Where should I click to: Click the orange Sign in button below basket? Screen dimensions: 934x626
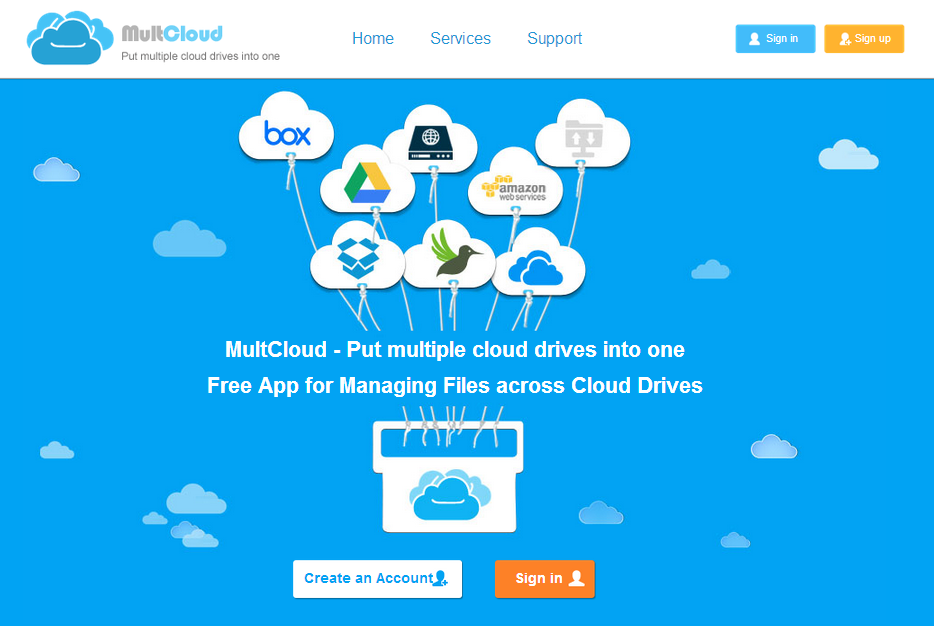545,578
